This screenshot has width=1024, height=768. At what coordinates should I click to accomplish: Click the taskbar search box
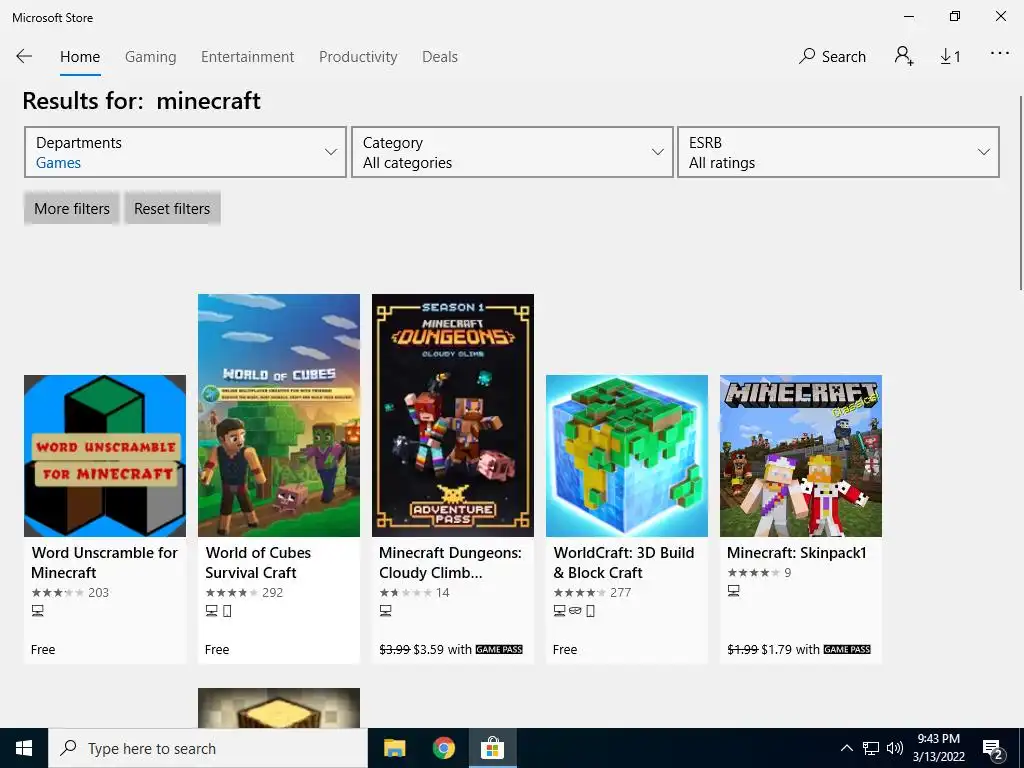[208, 748]
